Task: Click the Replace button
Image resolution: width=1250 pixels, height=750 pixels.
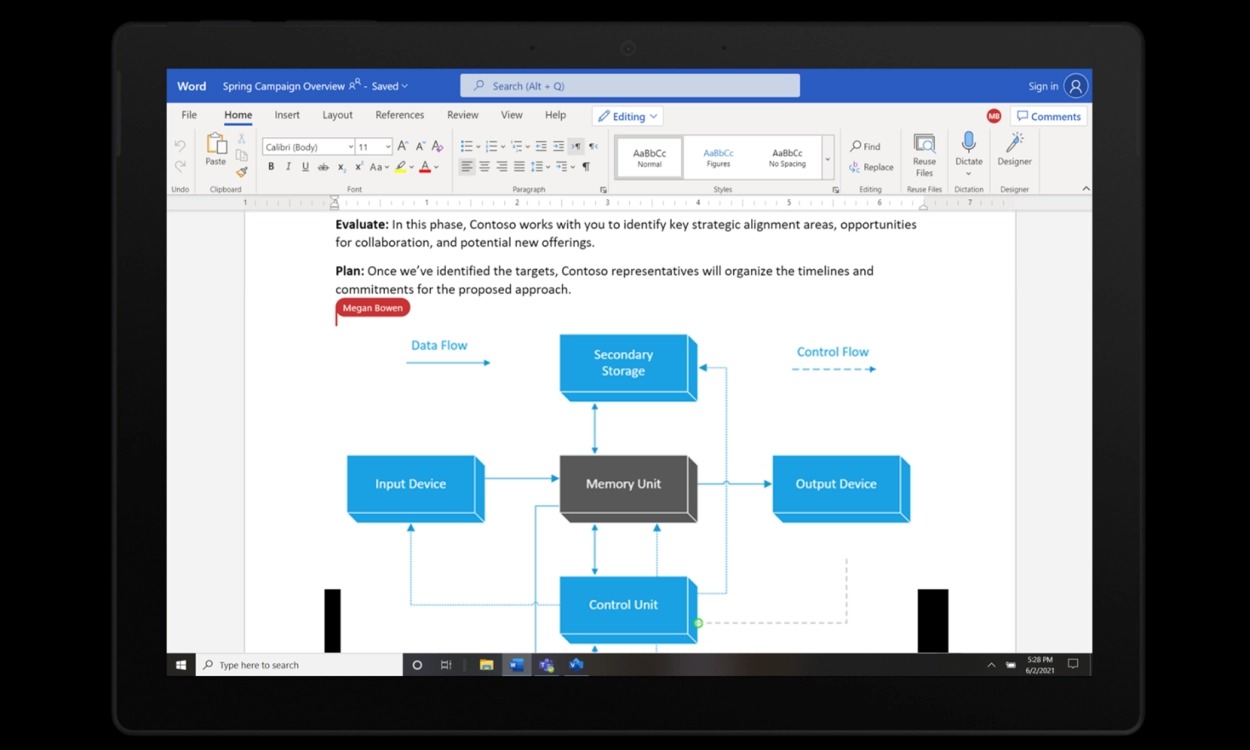Action: (871, 167)
